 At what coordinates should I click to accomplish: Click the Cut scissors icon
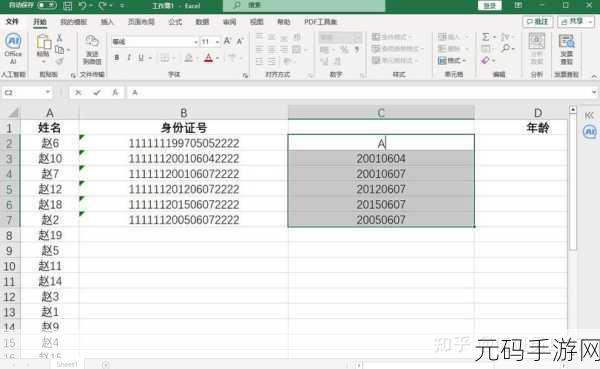(x=59, y=38)
